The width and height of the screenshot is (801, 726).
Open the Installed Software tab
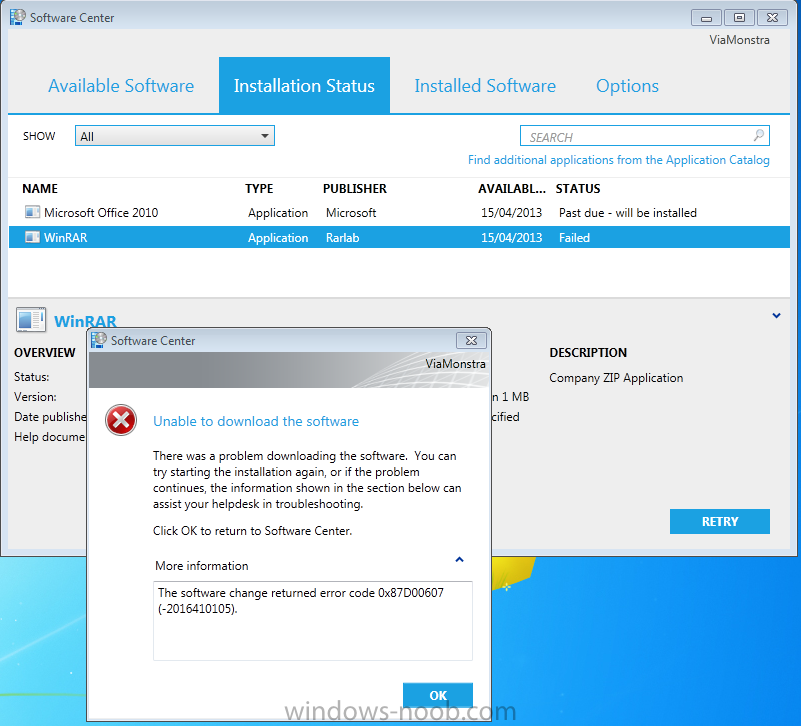click(485, 86)
